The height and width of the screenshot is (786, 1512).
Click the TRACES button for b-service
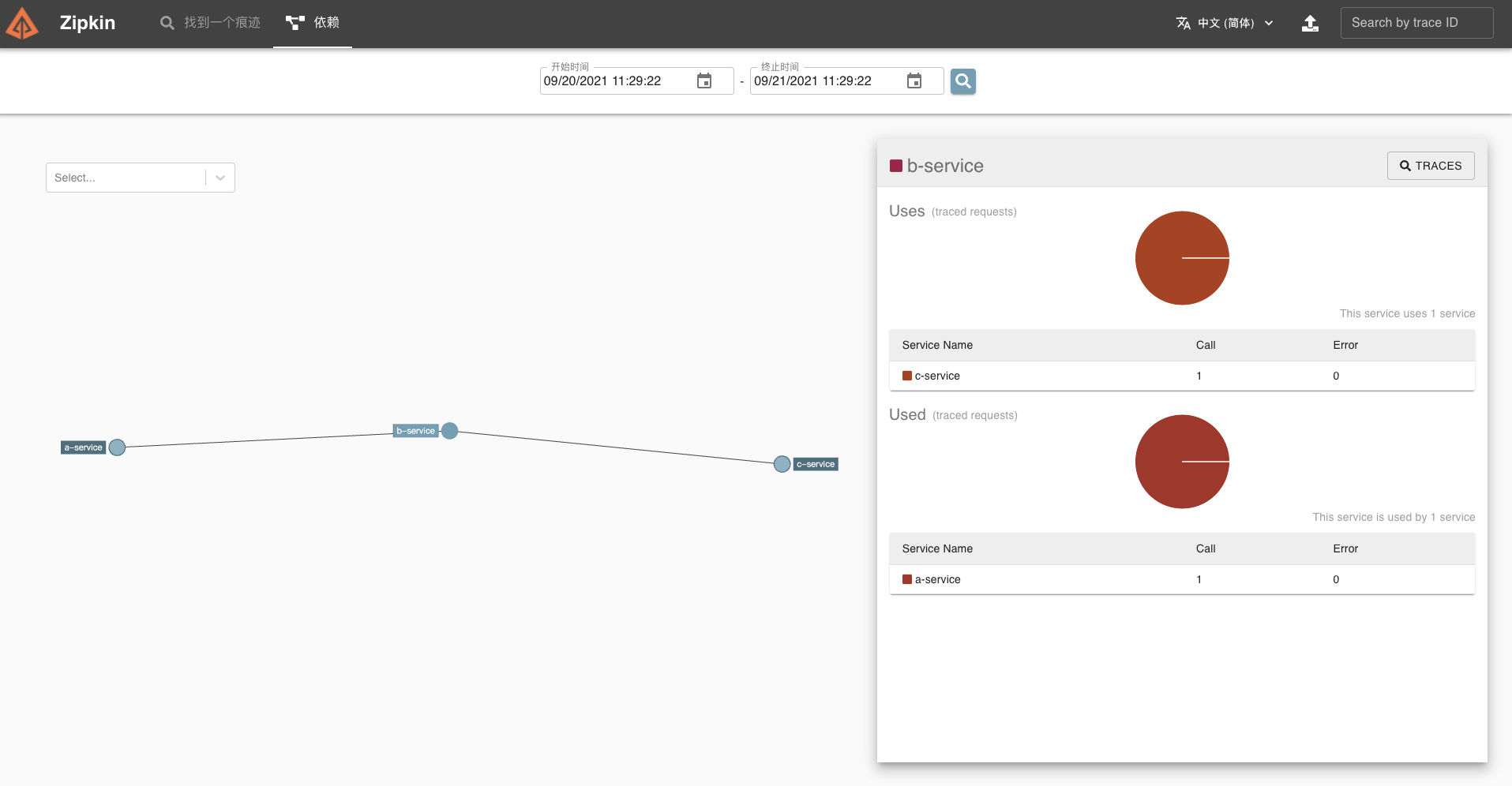1431,166
